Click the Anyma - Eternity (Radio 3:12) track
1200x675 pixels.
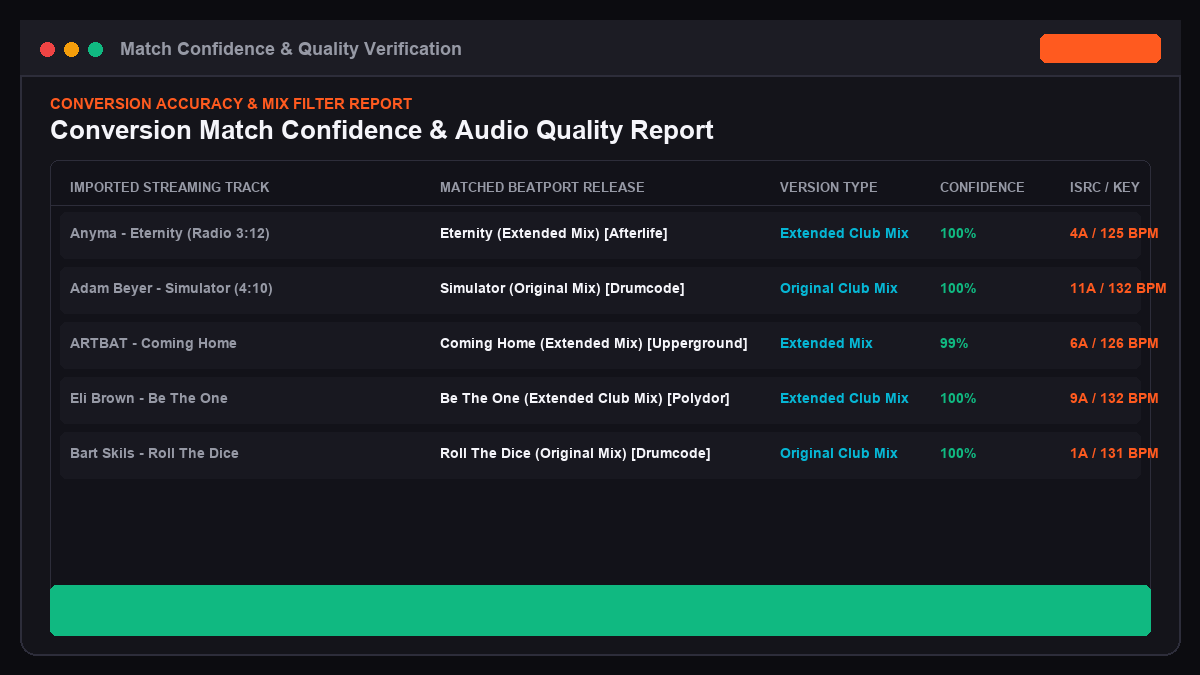pos(170,233)
